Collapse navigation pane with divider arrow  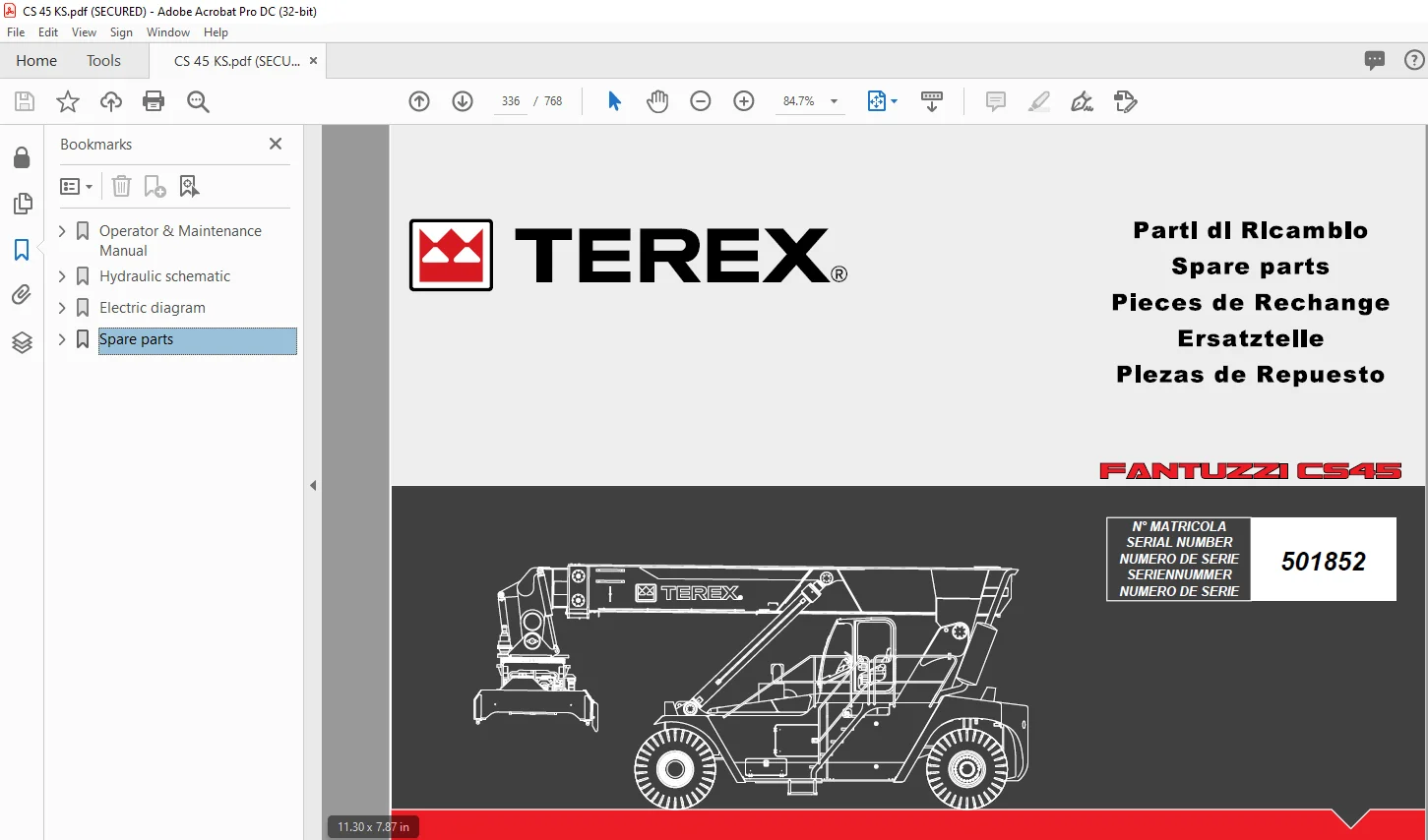[313, 485]
